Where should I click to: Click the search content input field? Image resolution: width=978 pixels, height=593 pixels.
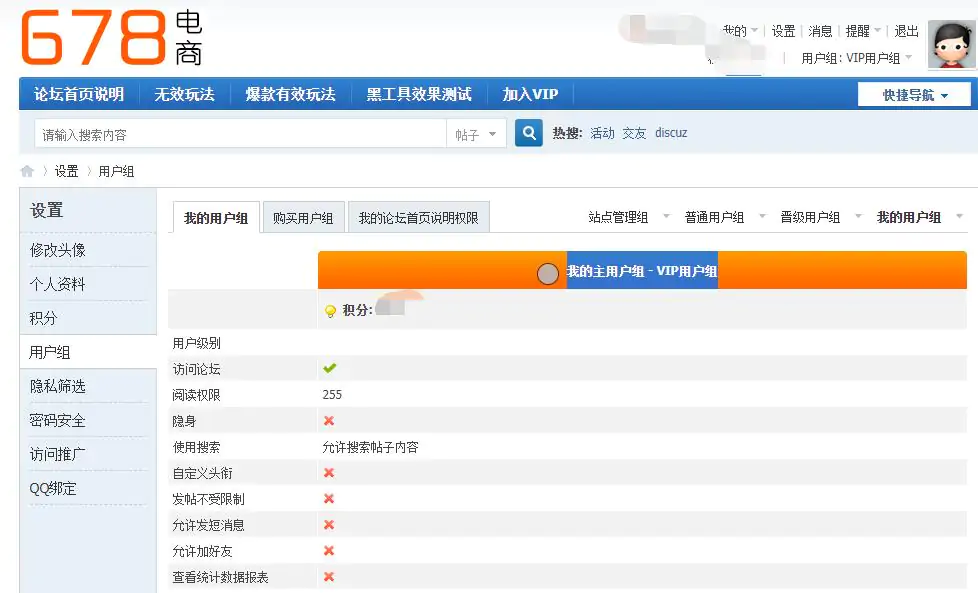(241, 134)
